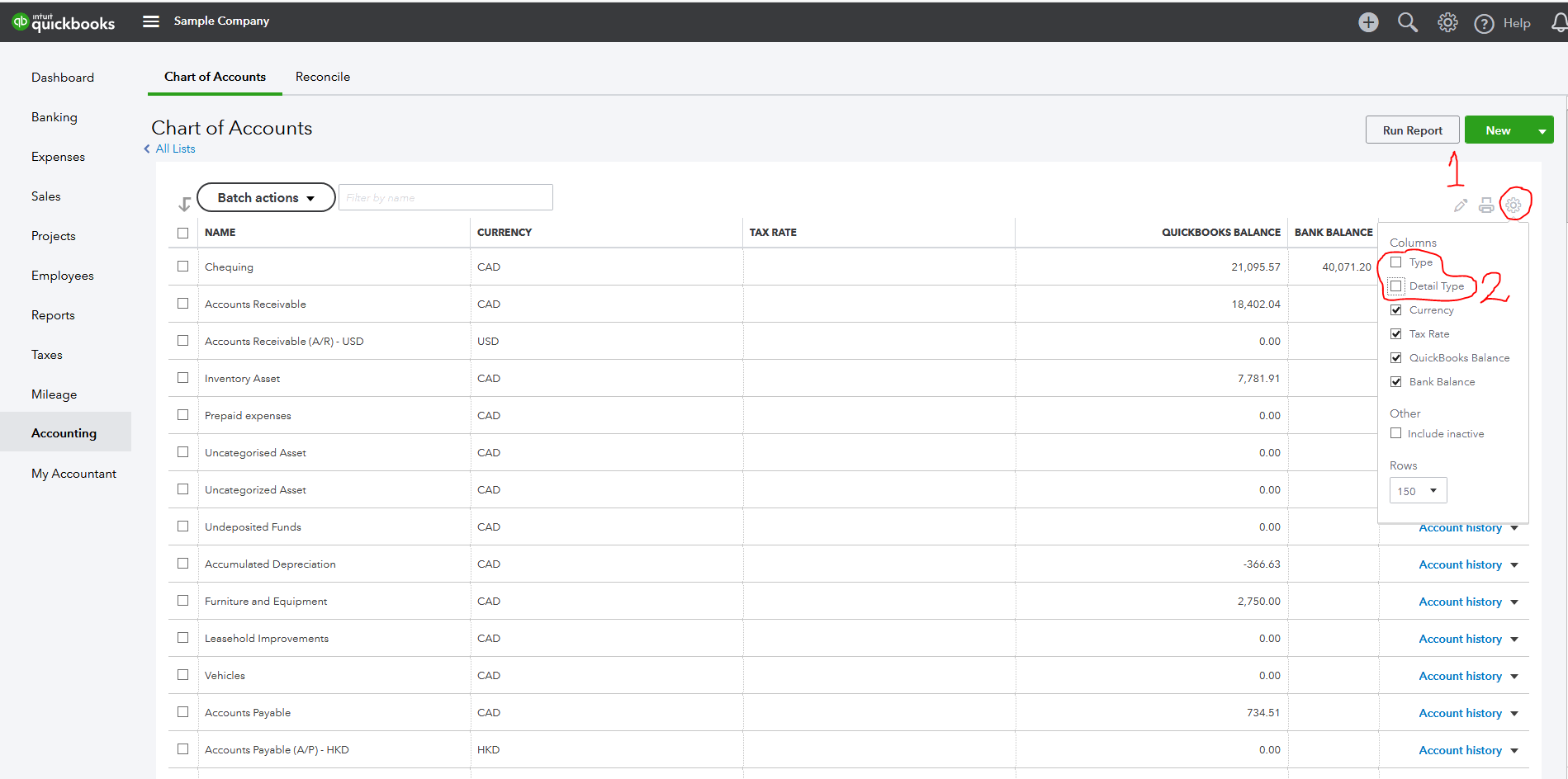1568x779 pixels.
Task: Click the pencil edit icon
Action: click(1461, 205)
